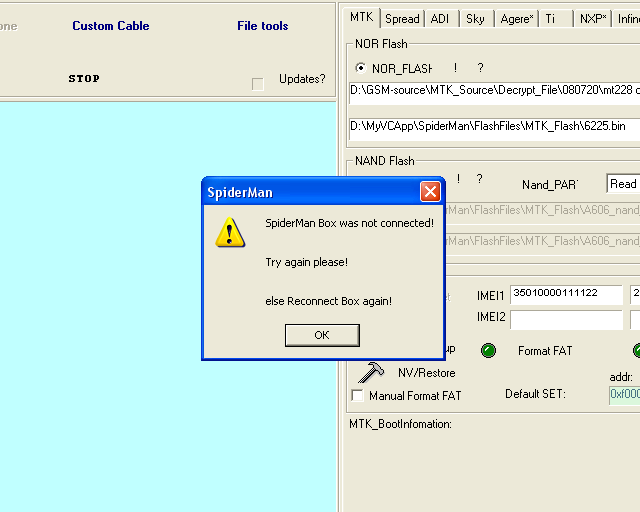Click the ? mark in NAND Flash group
Screen dimensions: 640x512
click(480, 179)
